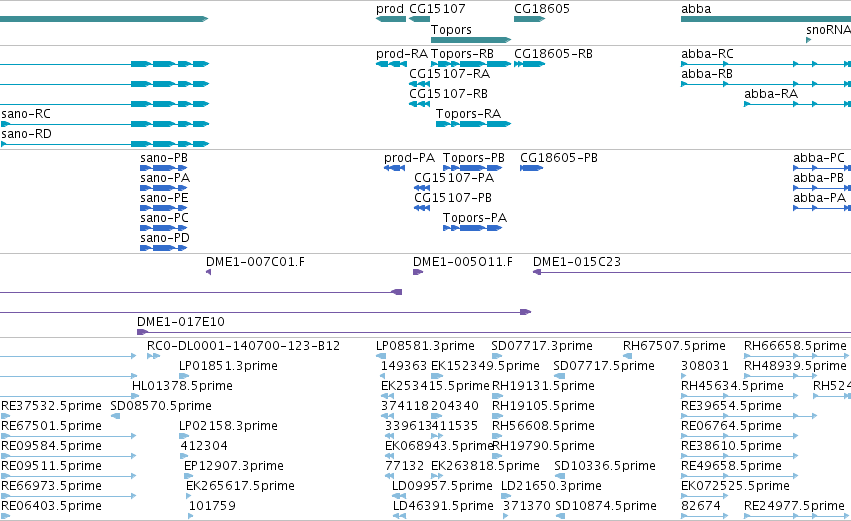The image size is (851, 521).
Task: Select the SD07717.3prime EST label
Action: pos(542,346)
